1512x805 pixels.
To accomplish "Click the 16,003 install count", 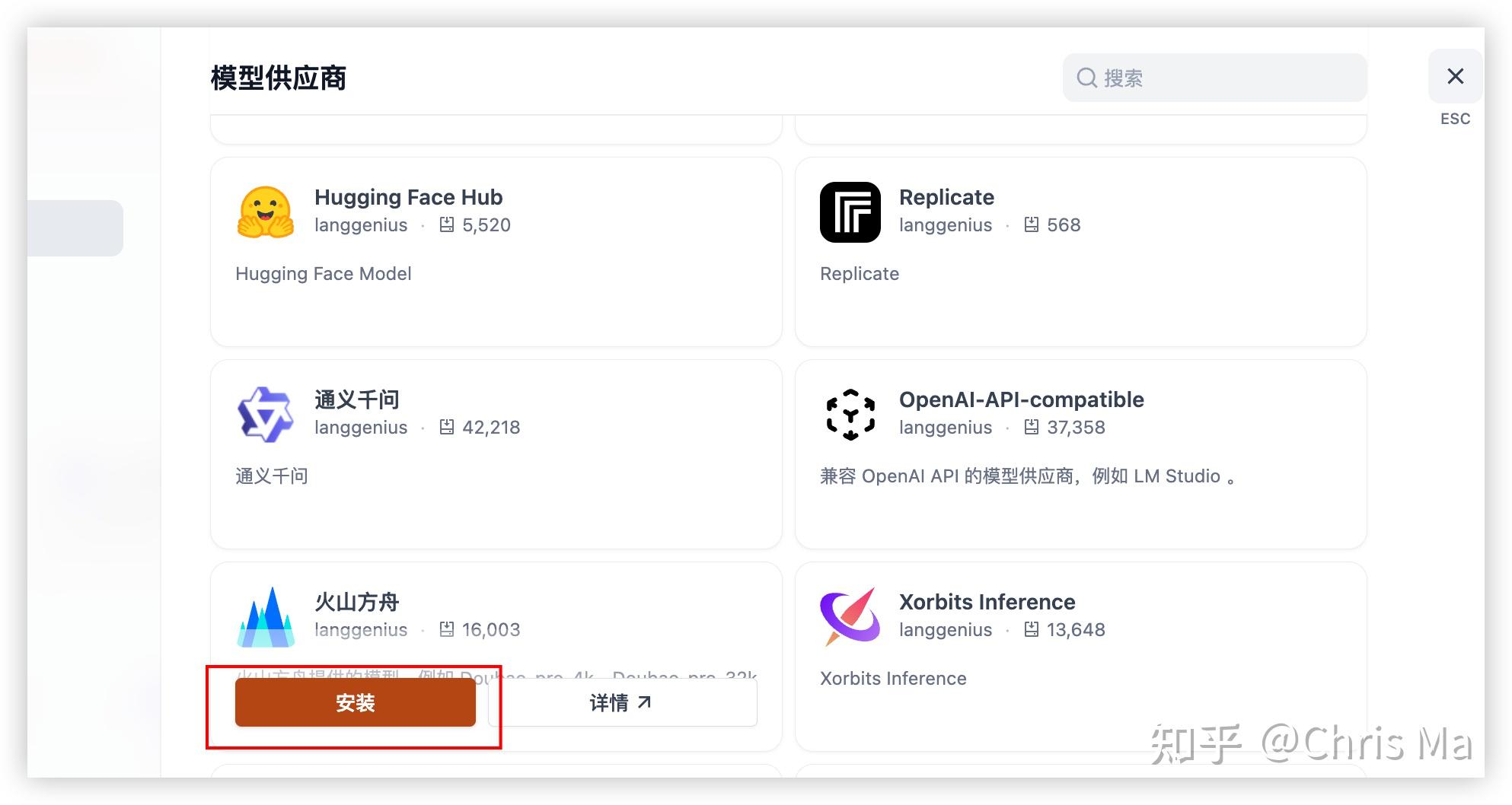I will (491, 630).
